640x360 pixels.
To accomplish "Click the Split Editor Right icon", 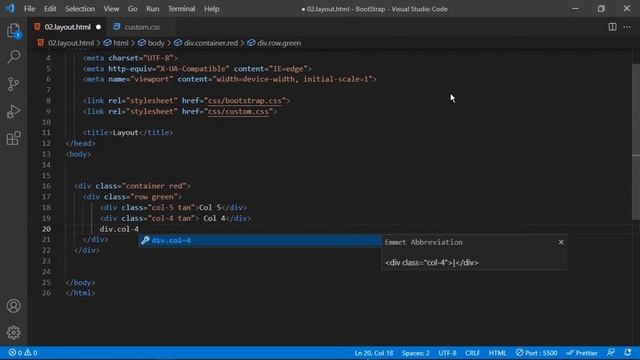I will [612, 27].
